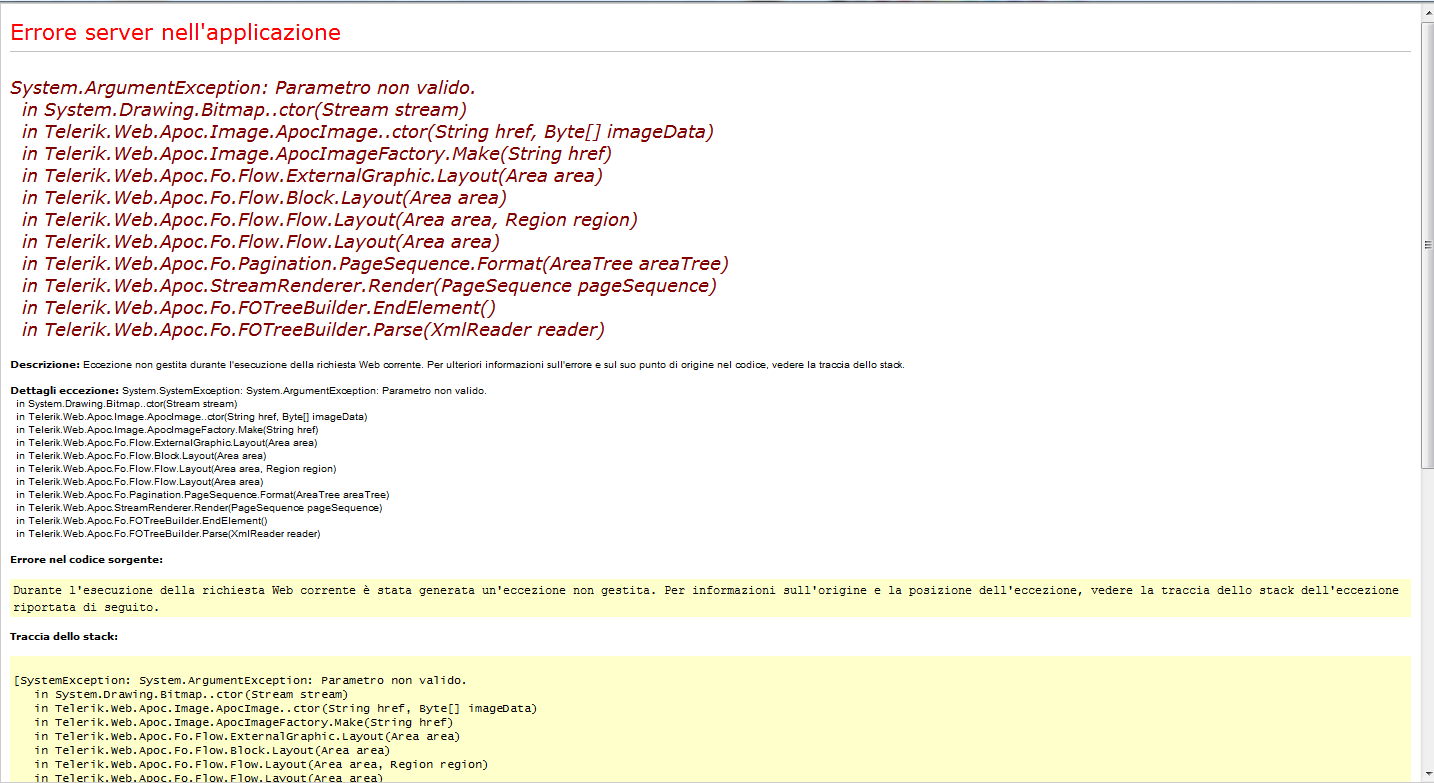1434x783 pixels.
Task: Click the red 'Errore server nell'applicazione' title
Action: (175, 33)
